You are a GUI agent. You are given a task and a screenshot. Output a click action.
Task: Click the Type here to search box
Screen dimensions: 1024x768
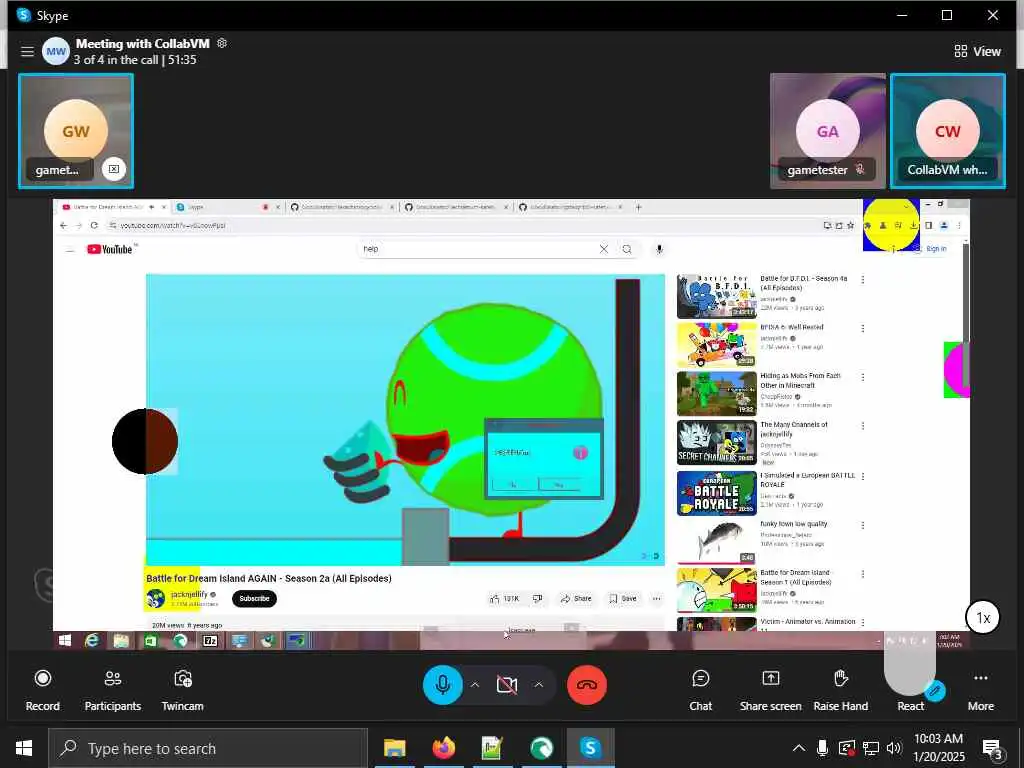(x=208, y=748)
